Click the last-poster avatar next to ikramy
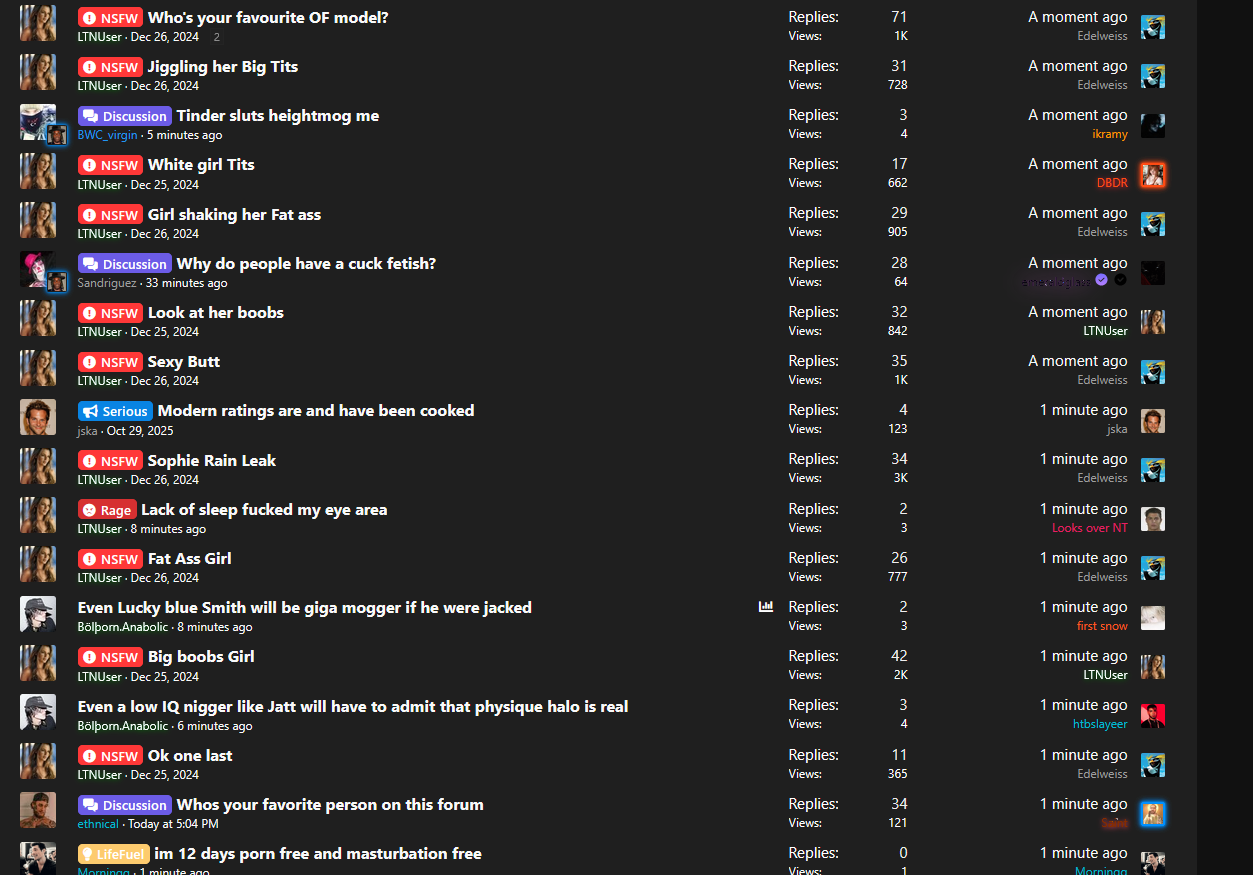This screenshot has width=1253, height=875. [1153, 125]
